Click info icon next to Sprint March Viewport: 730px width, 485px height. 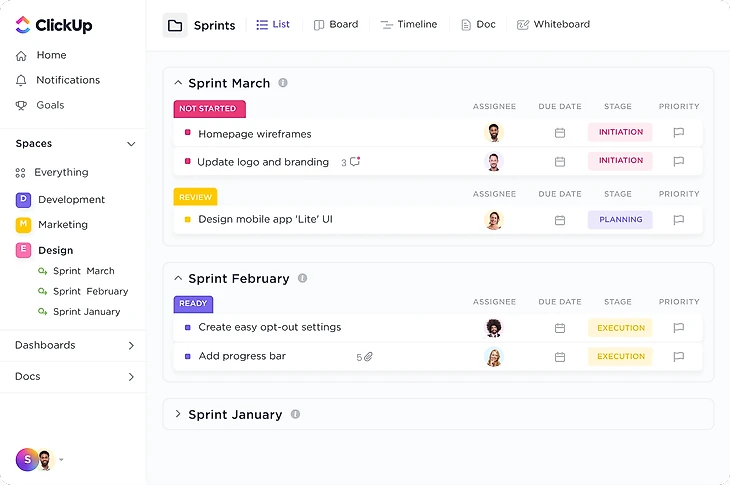283,83
